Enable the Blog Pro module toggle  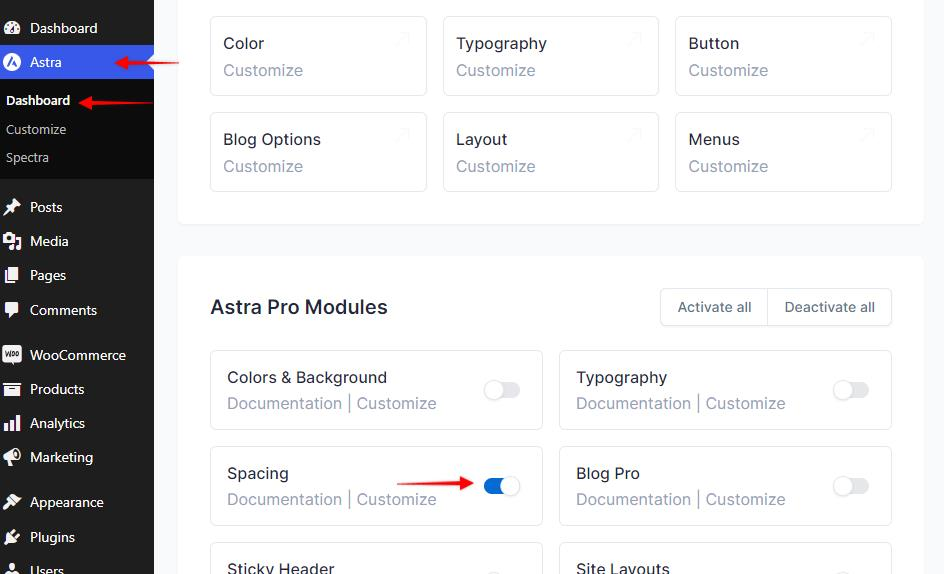[x=850, y=486]
